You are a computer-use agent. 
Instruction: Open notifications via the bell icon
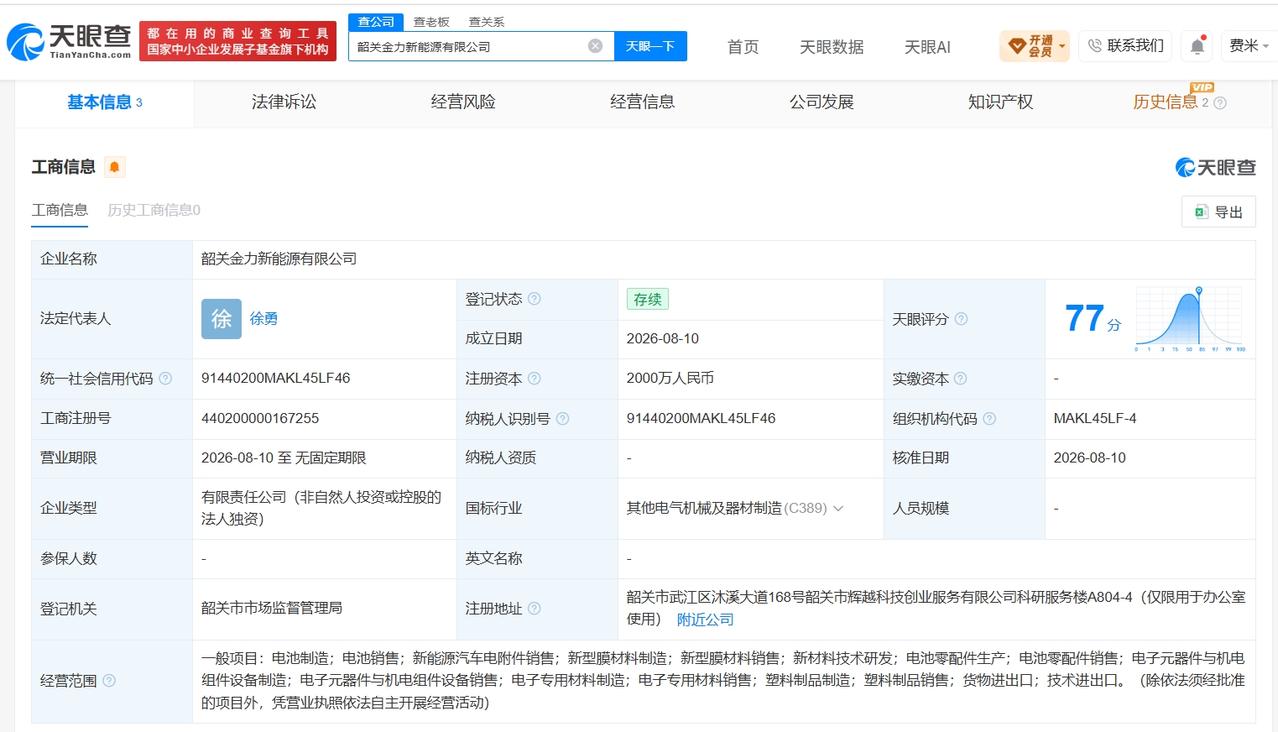(1196, 46)
